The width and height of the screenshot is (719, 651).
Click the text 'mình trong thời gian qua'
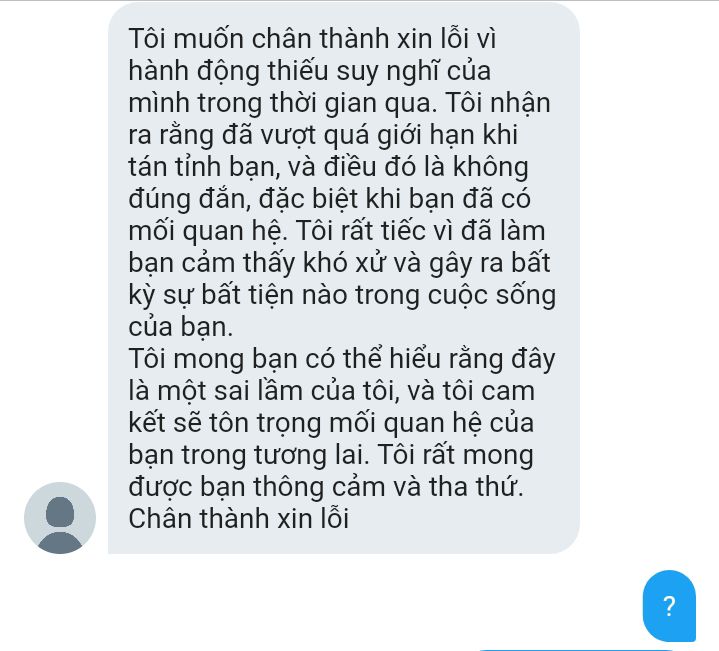[x=280, y=103]
